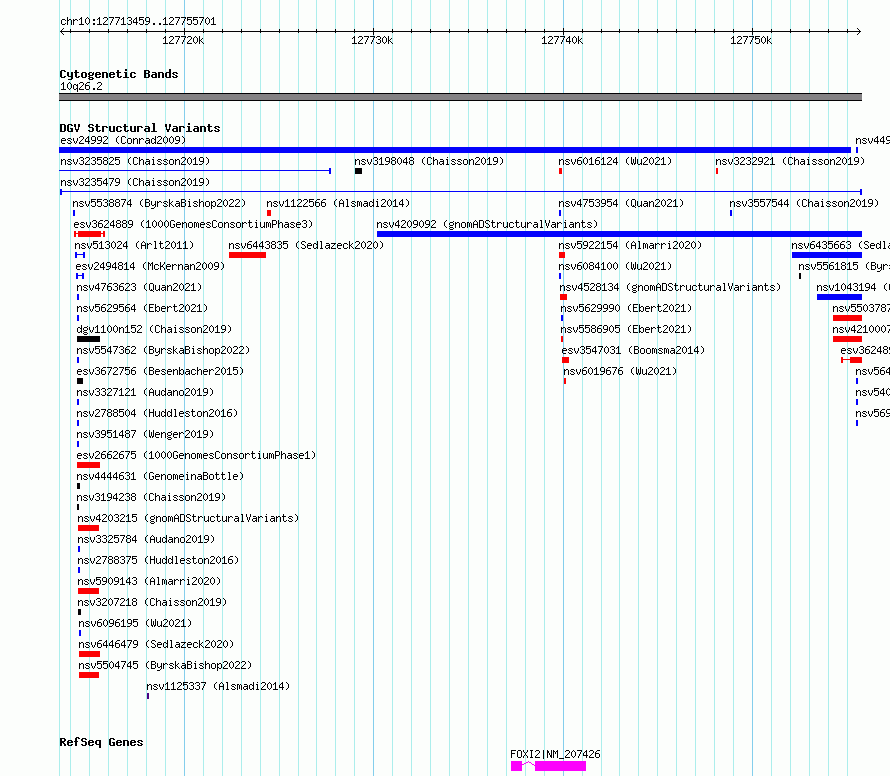The image size is (890, 776).
Task: Open nsv5629990 (Ebert2021) variant
Action: point(626,308)
